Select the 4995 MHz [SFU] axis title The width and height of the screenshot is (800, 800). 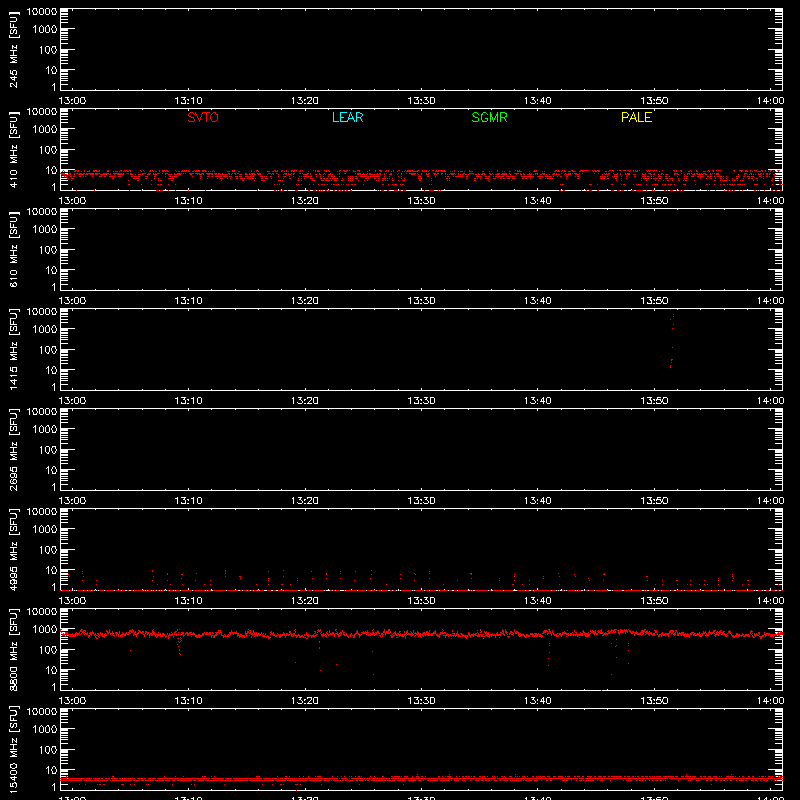tap(14, 549)
